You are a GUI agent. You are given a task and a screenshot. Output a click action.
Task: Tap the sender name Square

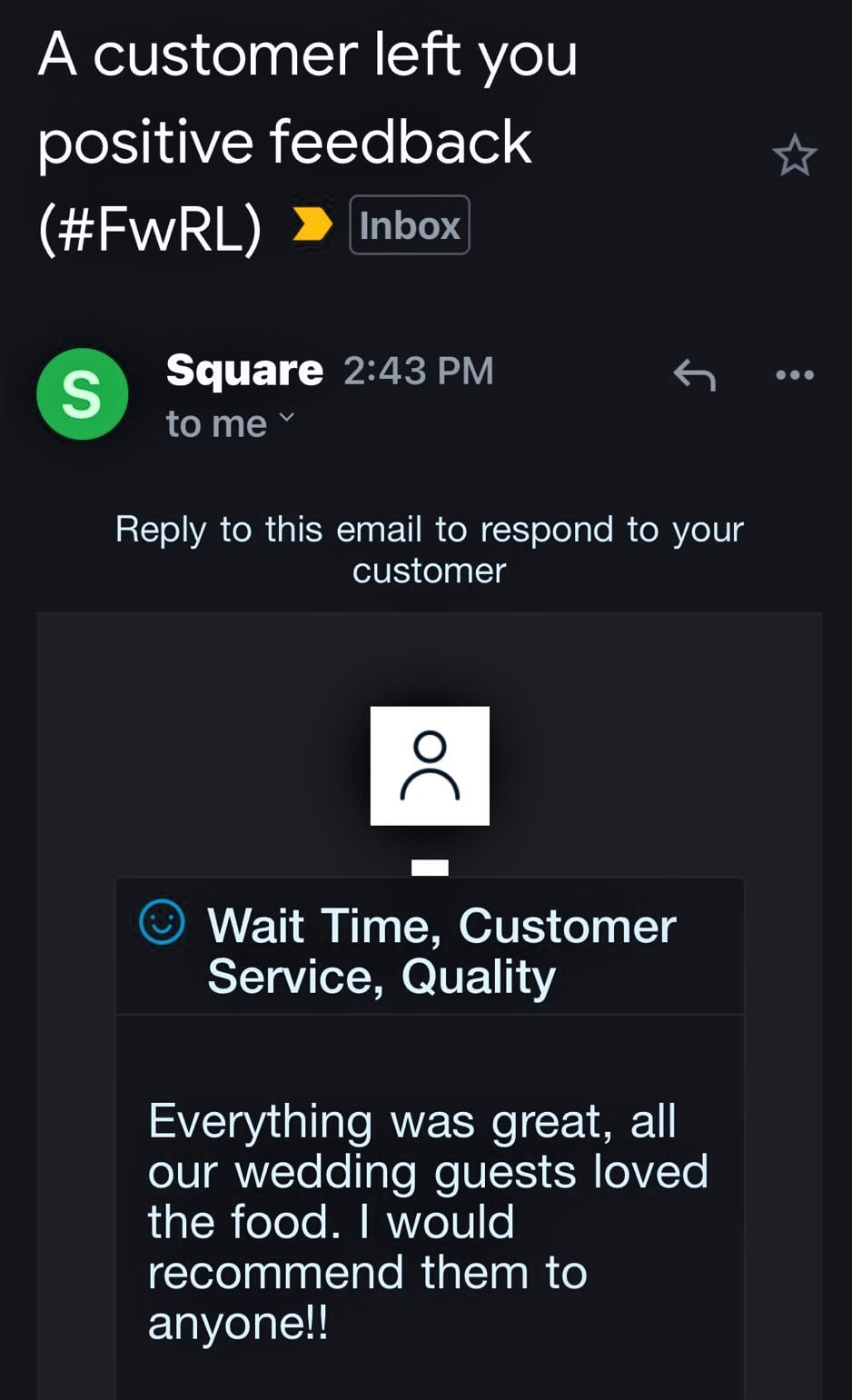[244, 371]
